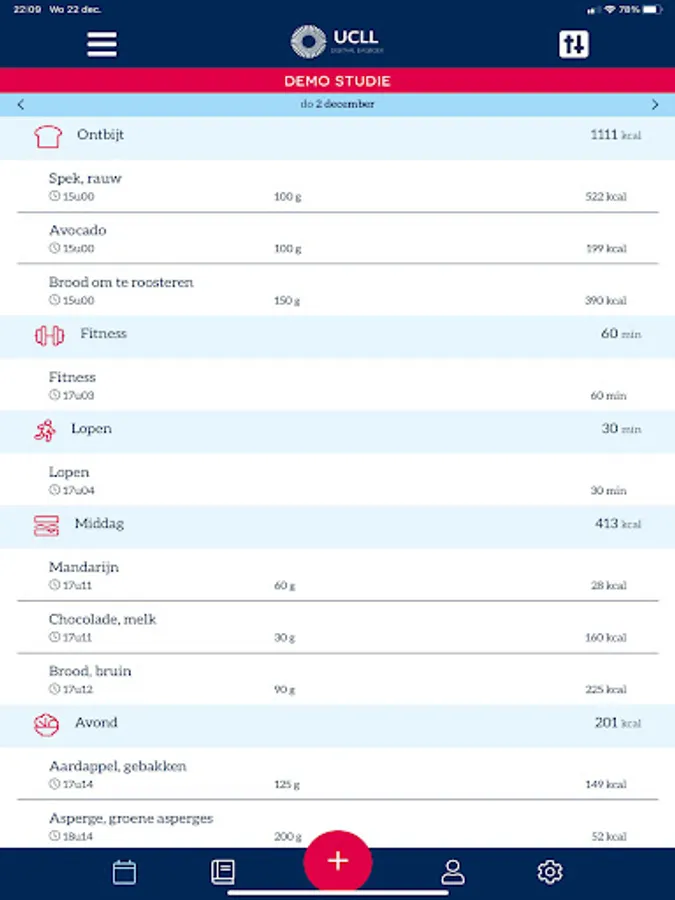Collapse the Avond meal section
Viewport: 675px width, 900px height.
(x=337, y=723)
